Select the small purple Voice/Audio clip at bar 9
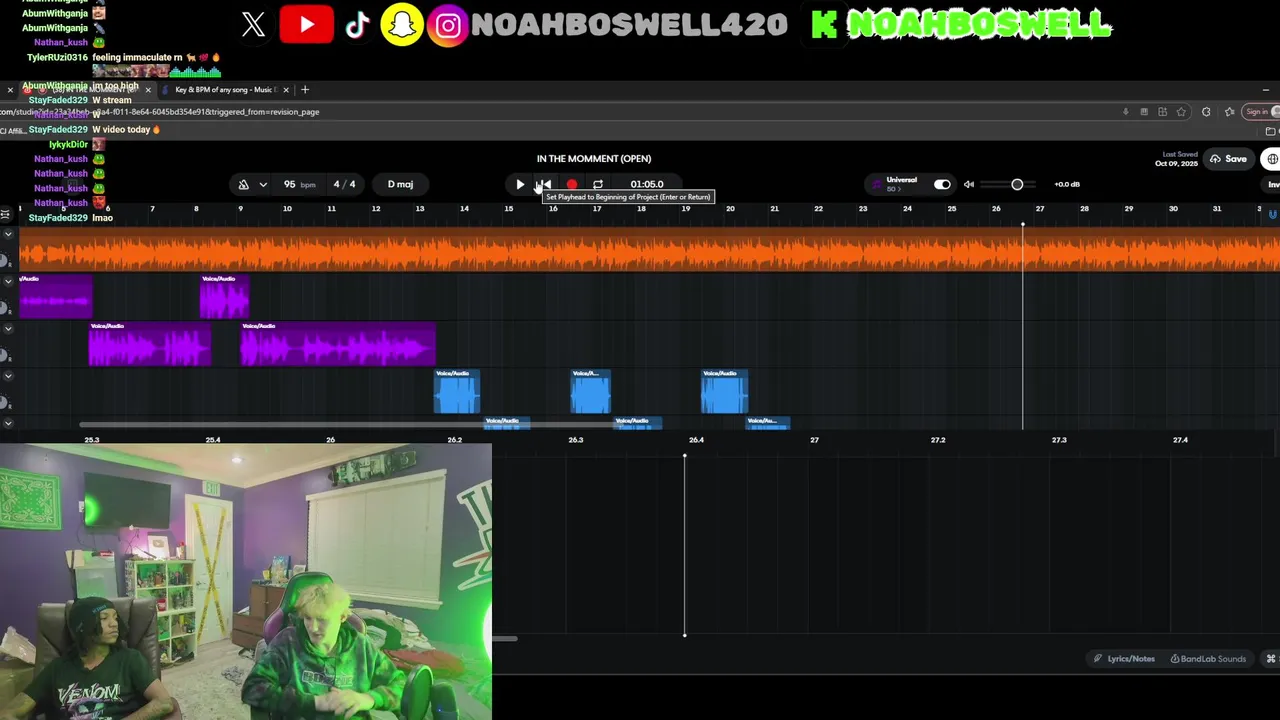This screenshot has height=720, width=1280. (224, 297)
